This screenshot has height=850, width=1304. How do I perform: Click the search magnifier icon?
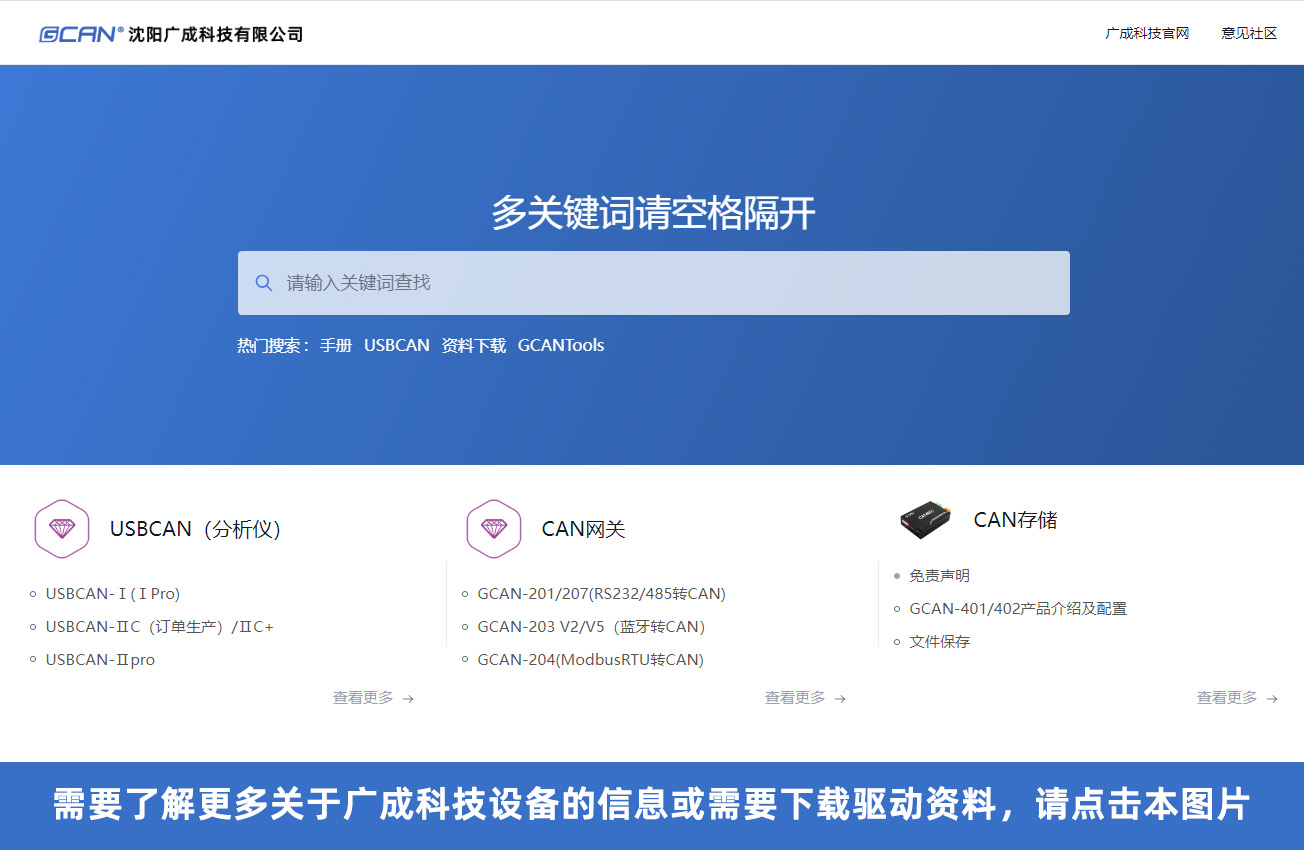pos(264,283)
